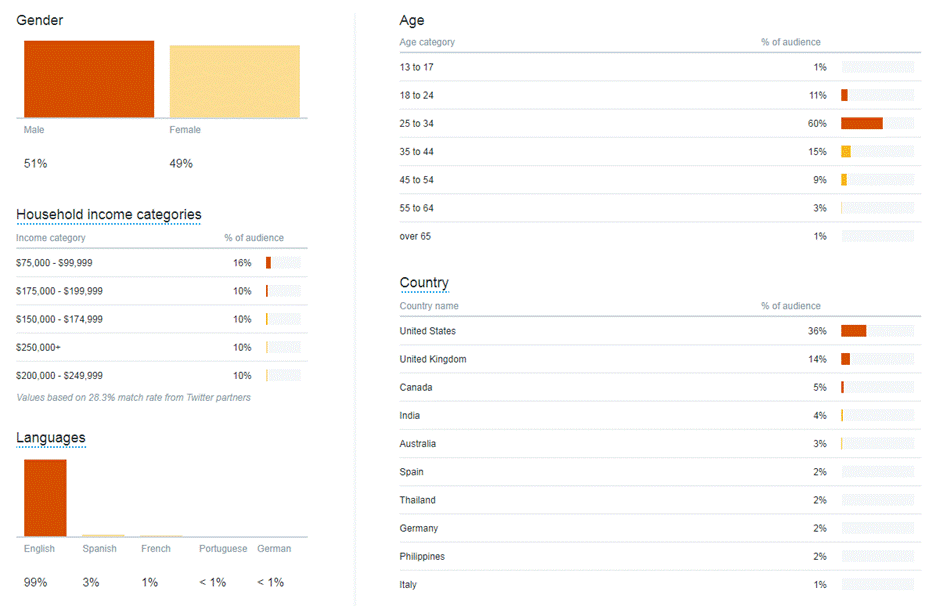The height and width of the screenshot is (606, 936).
Task: Select the 18 to 24 age category
Action: pos(417,95)
